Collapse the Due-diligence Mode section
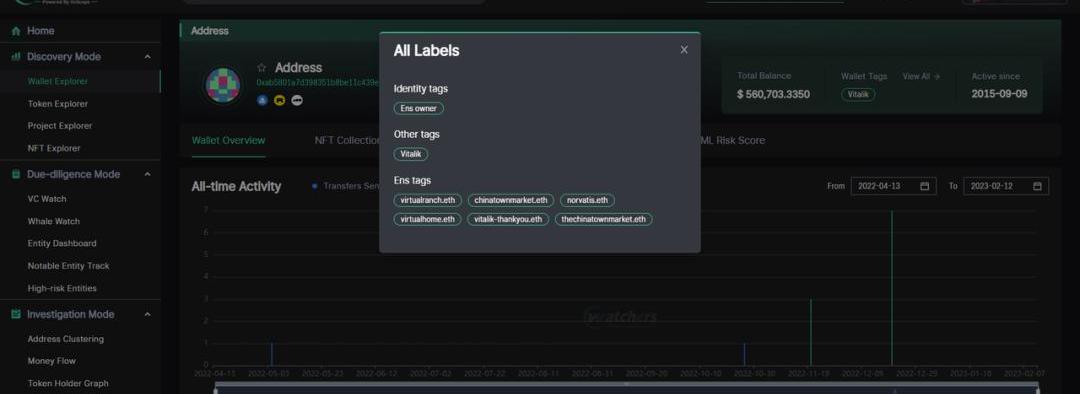 point(147,174)
